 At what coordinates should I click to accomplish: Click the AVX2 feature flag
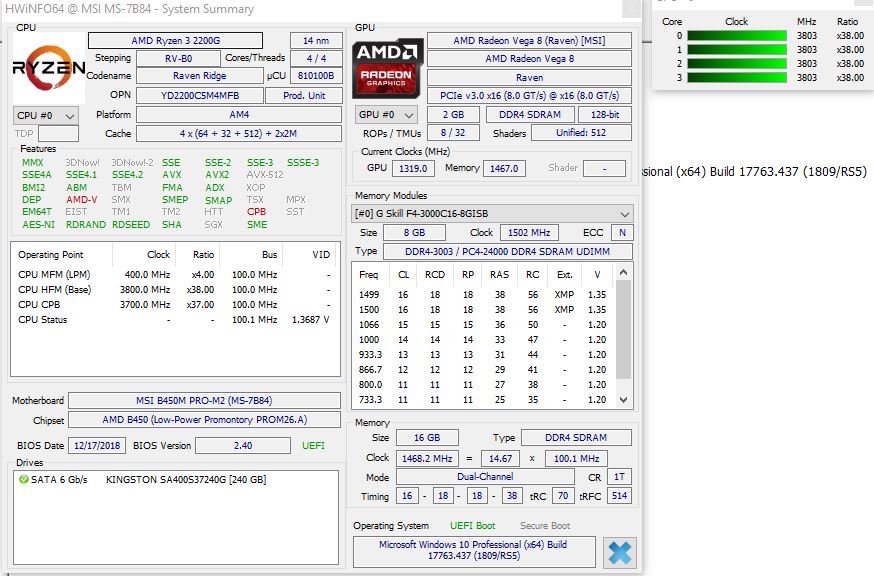(x=217, y=175)
